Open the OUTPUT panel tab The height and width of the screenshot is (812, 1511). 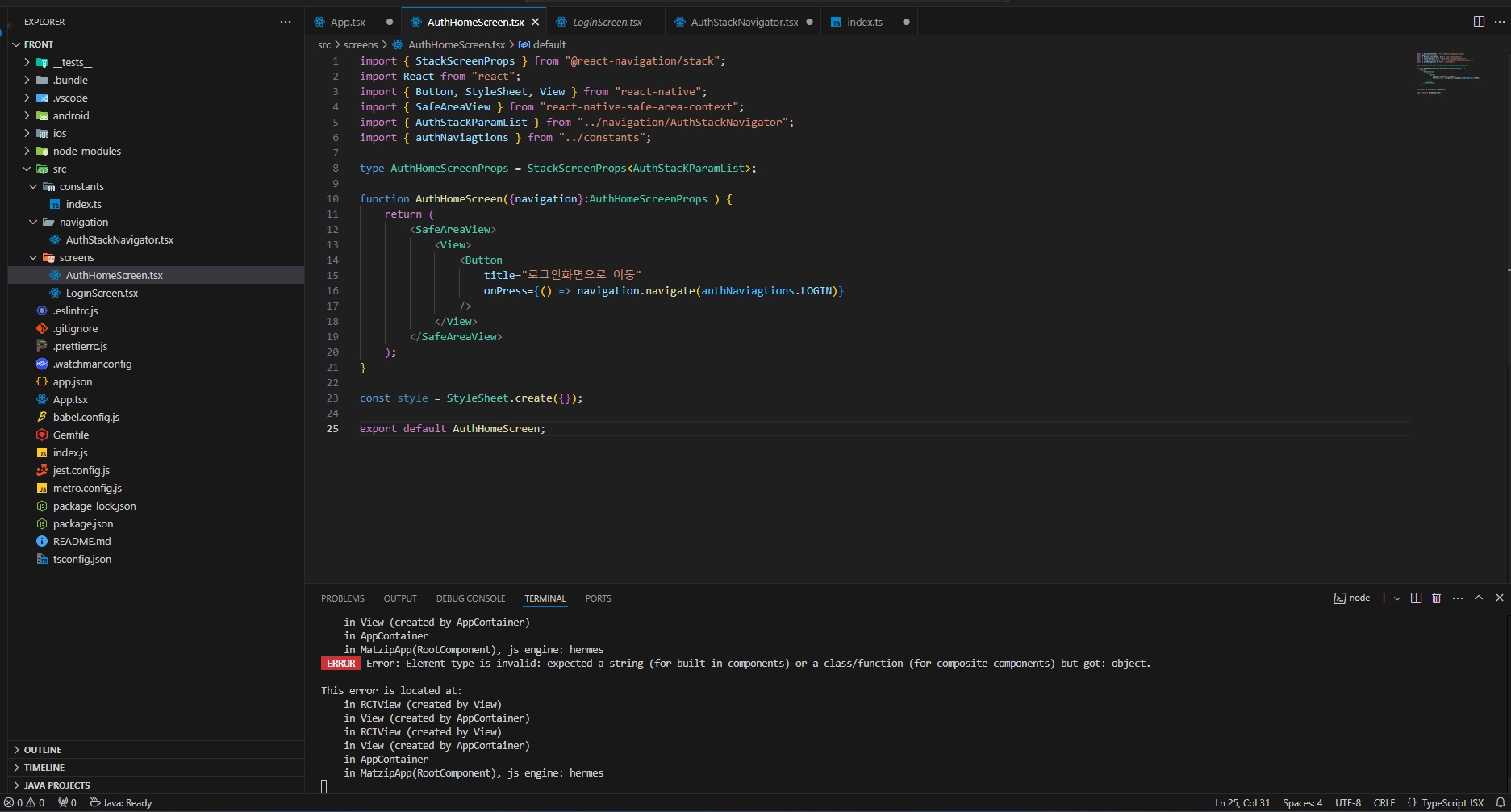(x=400, y=598)
